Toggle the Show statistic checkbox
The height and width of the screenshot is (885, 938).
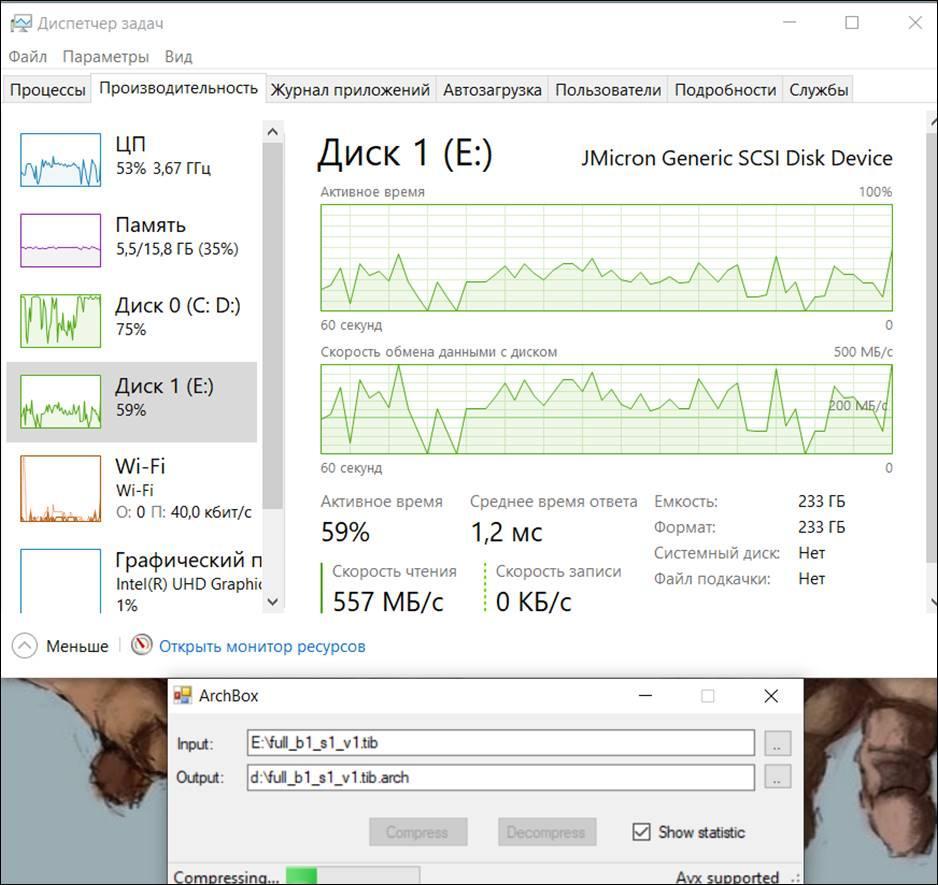tap(642, 832)
